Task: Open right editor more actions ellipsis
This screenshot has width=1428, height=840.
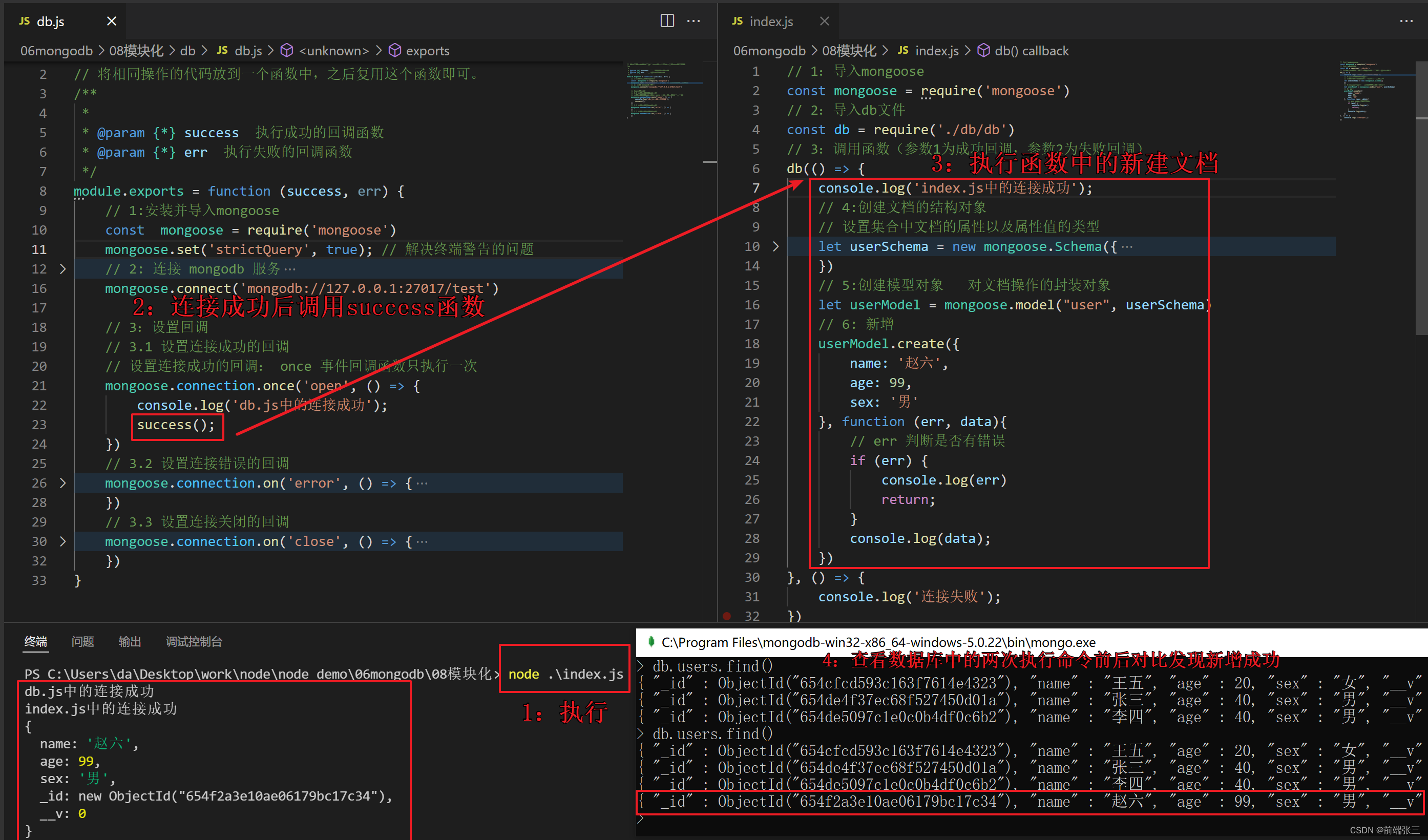Action: coord(1406,21)
